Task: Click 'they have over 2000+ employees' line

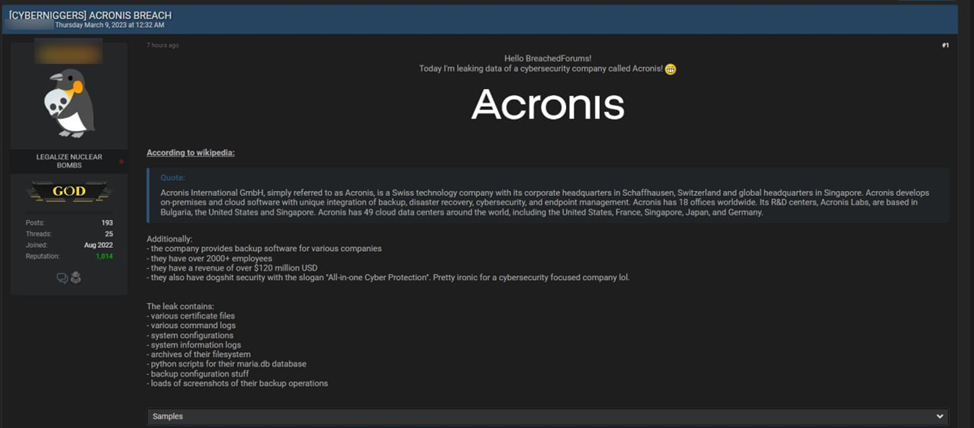Action: point(211,258)
